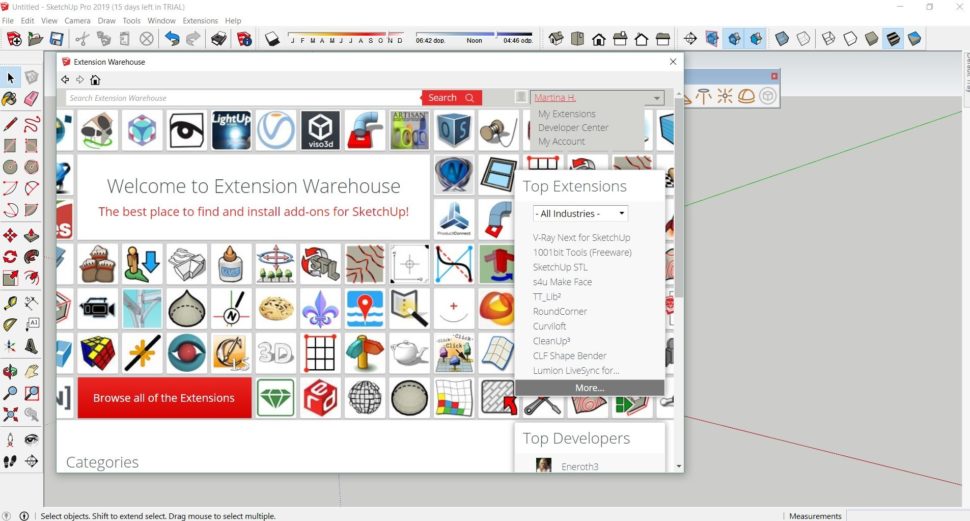Open Eneroth3 developer link
Image resolution: width=970 pixels, height=521 pixels.
point(580,467)
